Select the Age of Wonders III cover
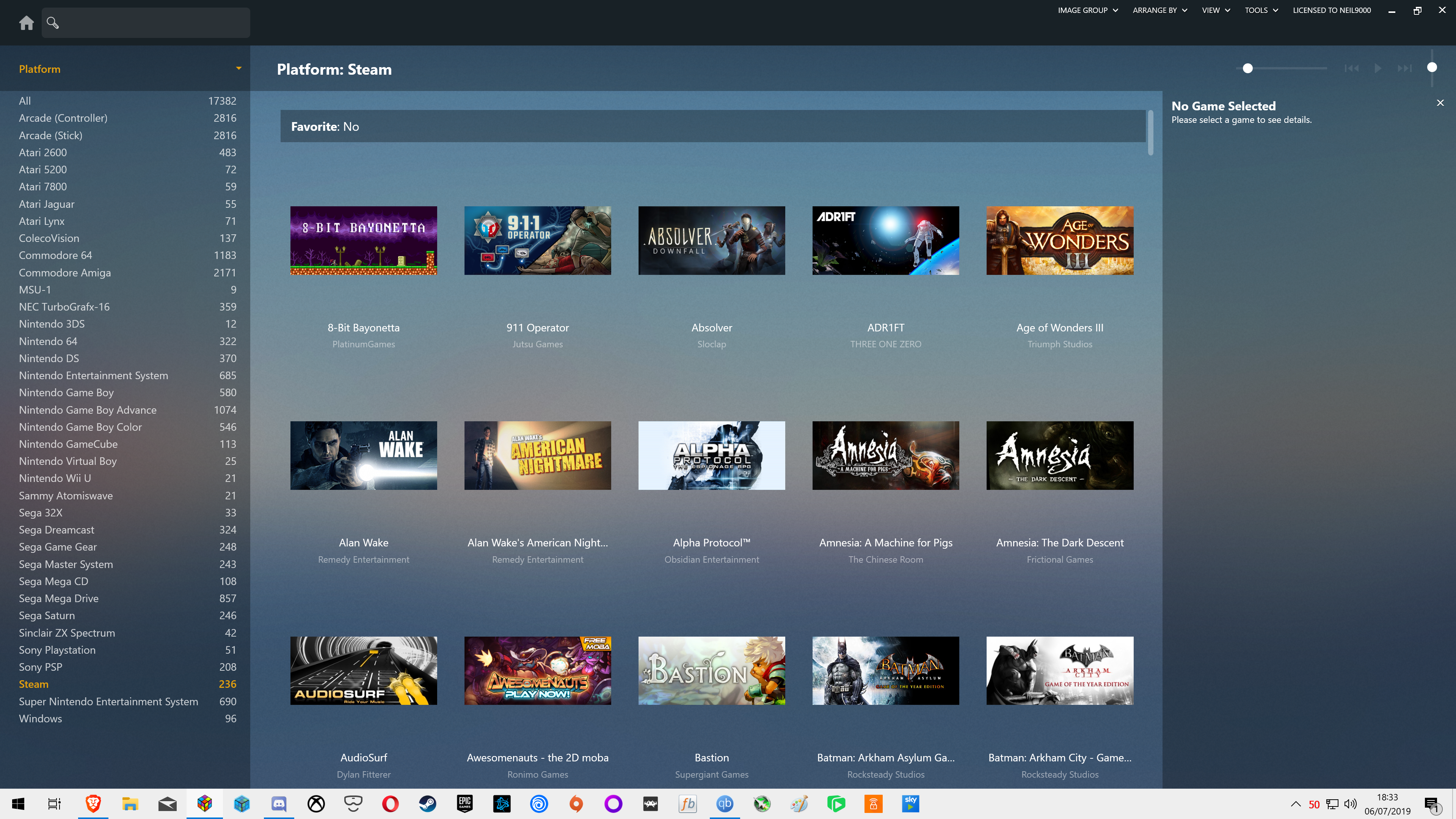1456x819 pixels. [1060, 240]
